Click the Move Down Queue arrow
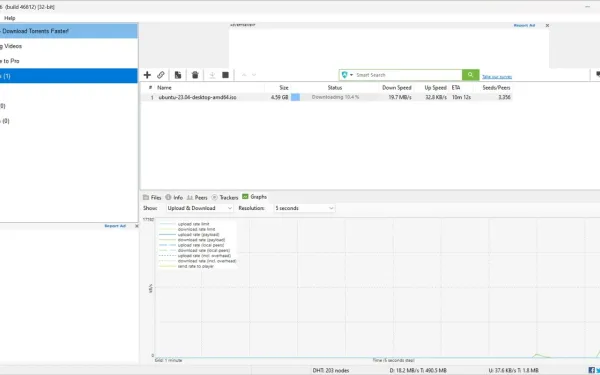 (x=254, y=75)
